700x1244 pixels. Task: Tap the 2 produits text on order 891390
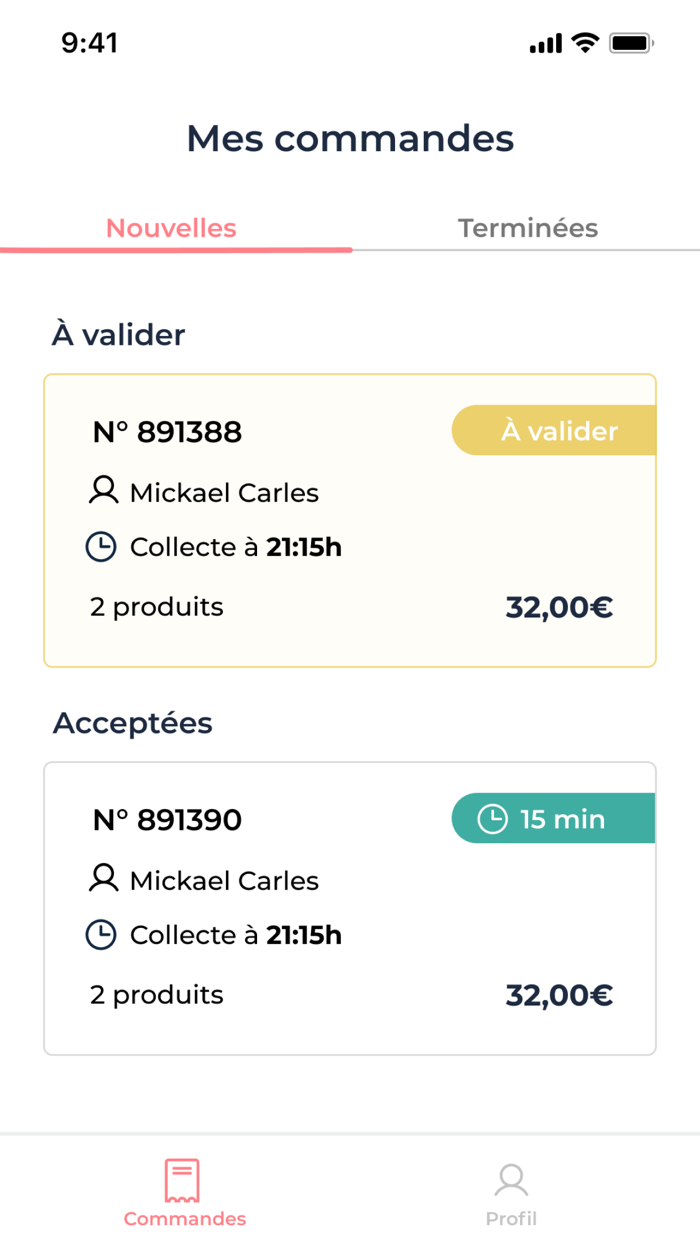[x=156, y=994]
